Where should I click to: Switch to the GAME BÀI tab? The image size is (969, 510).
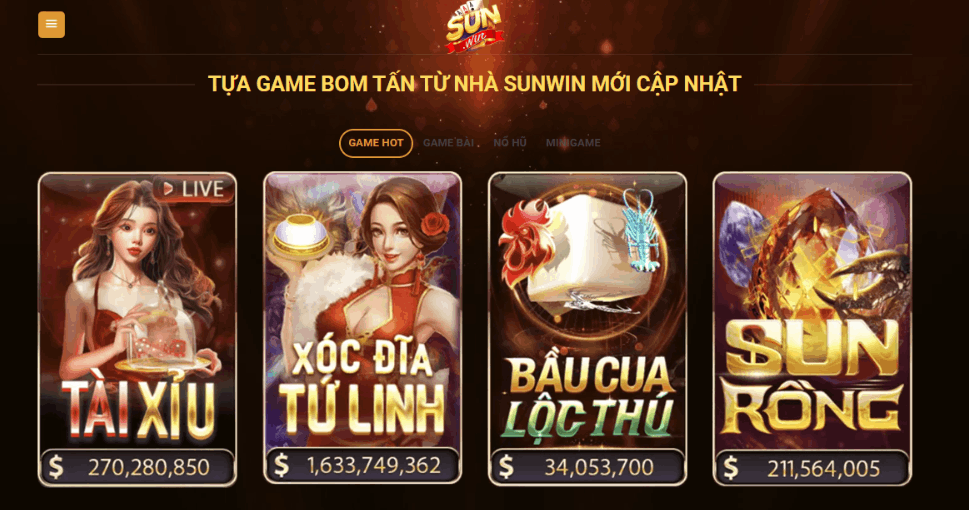[448, 143]
